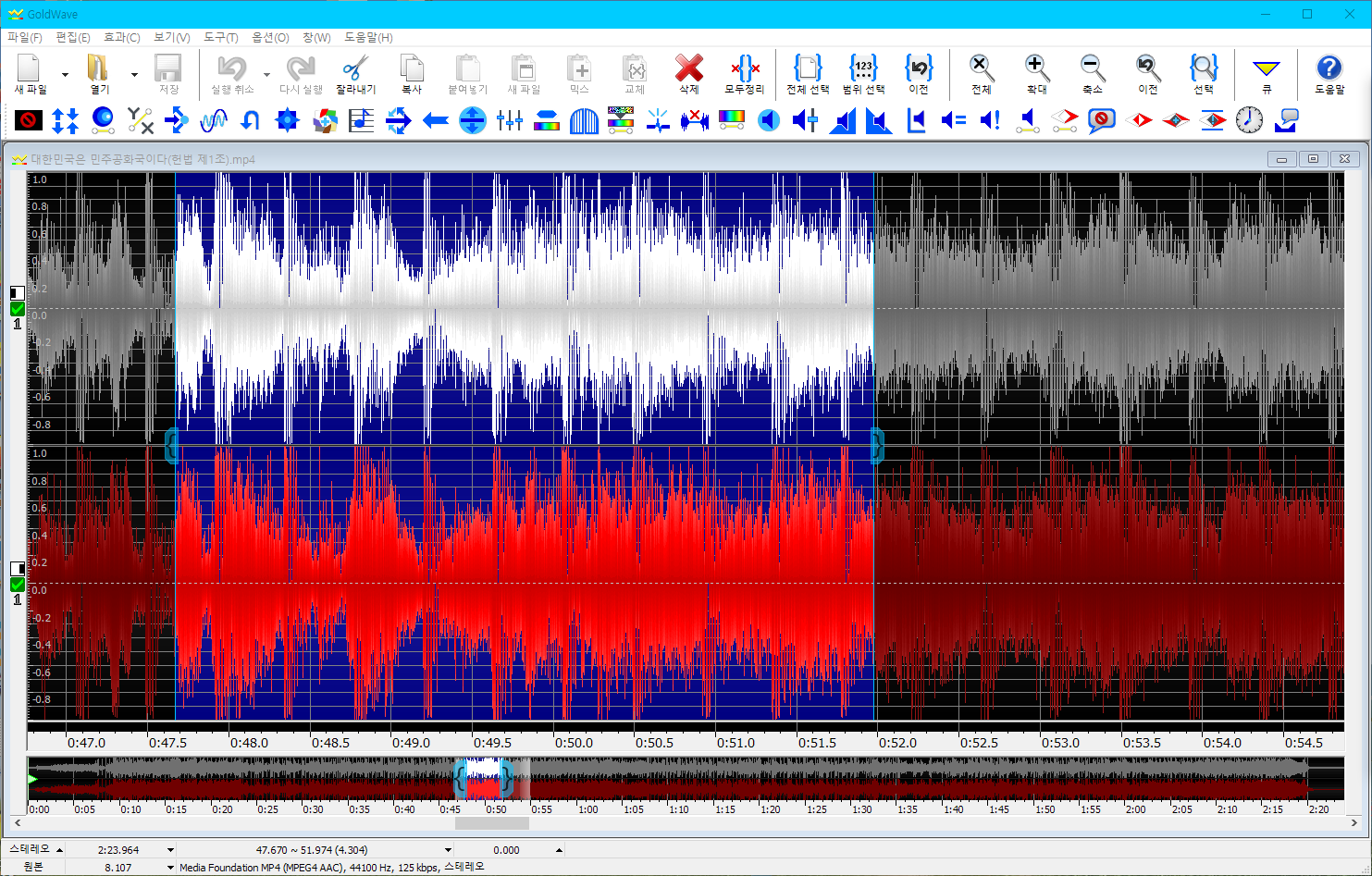The image size is (1372, 876).
Task: Click the Redo (다시 실행) button
Action: [x=301, y=74]
